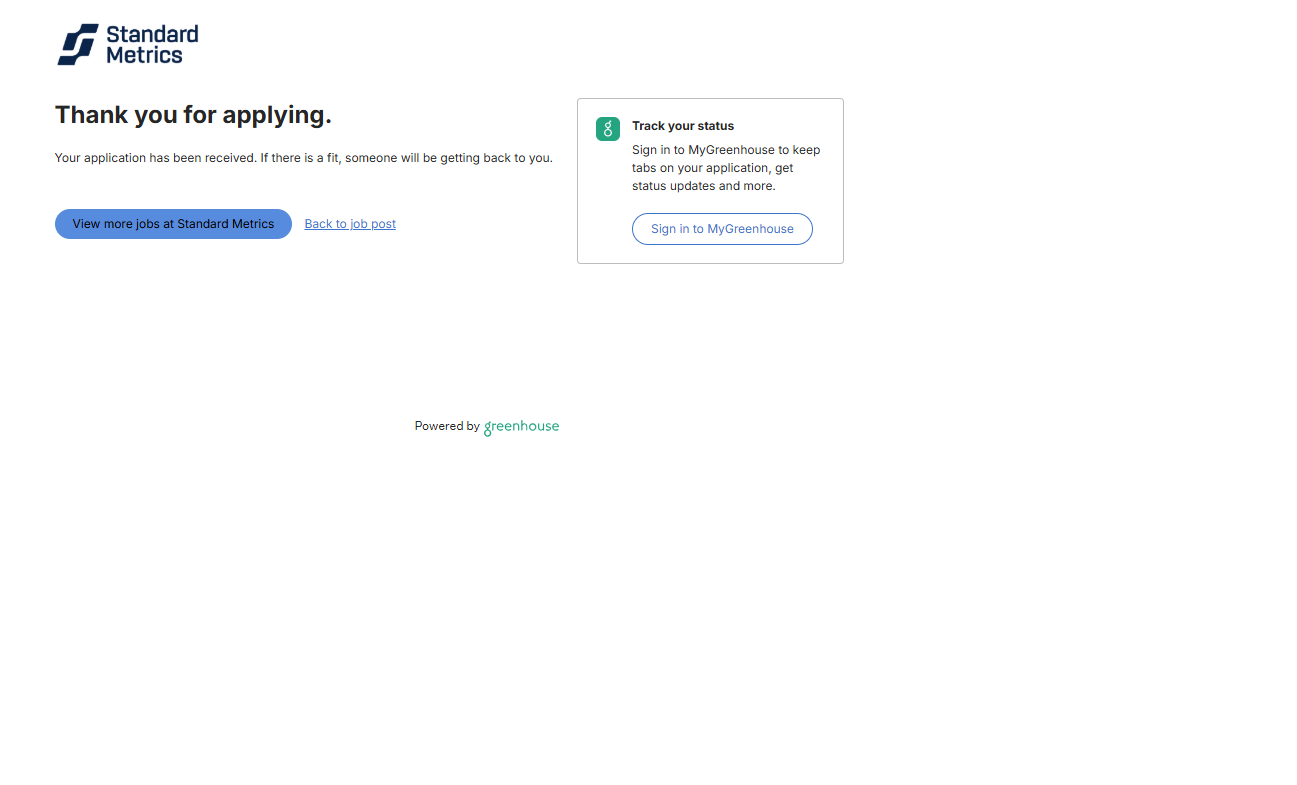Click the first line of card description
This screenshot has height=785, width=1297.
pos(726,150)
